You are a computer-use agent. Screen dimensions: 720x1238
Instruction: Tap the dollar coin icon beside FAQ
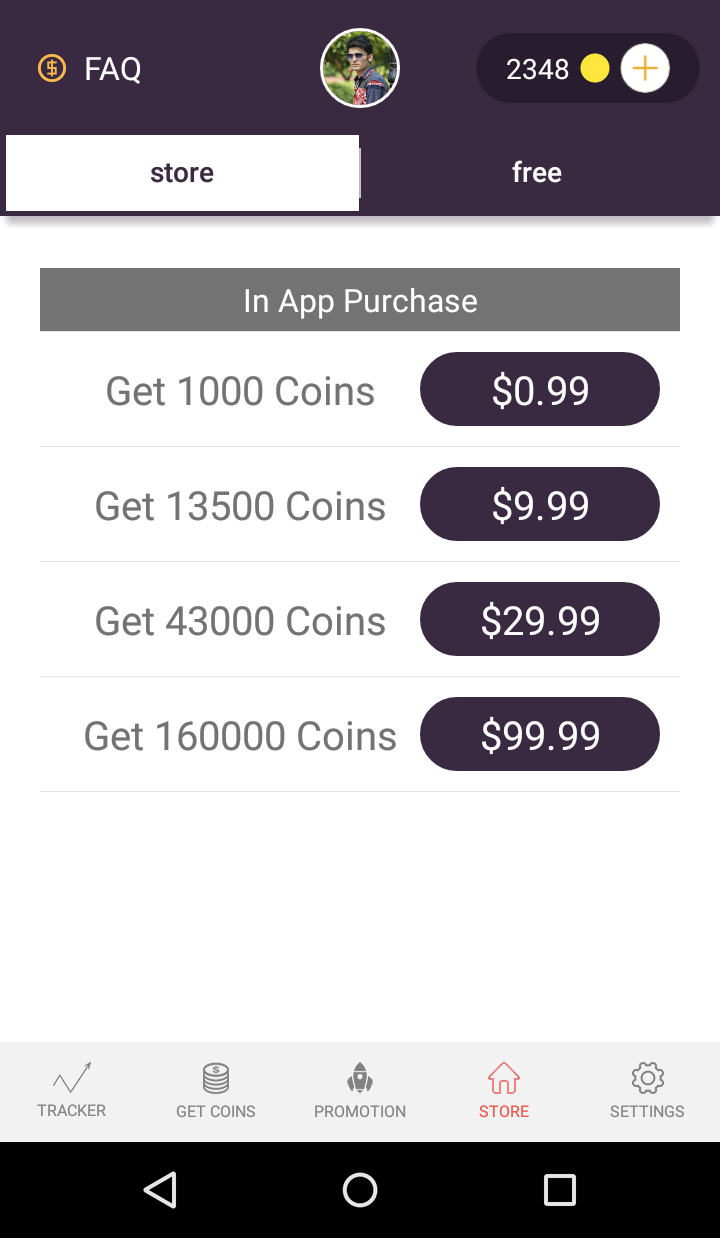coord(52,69)
